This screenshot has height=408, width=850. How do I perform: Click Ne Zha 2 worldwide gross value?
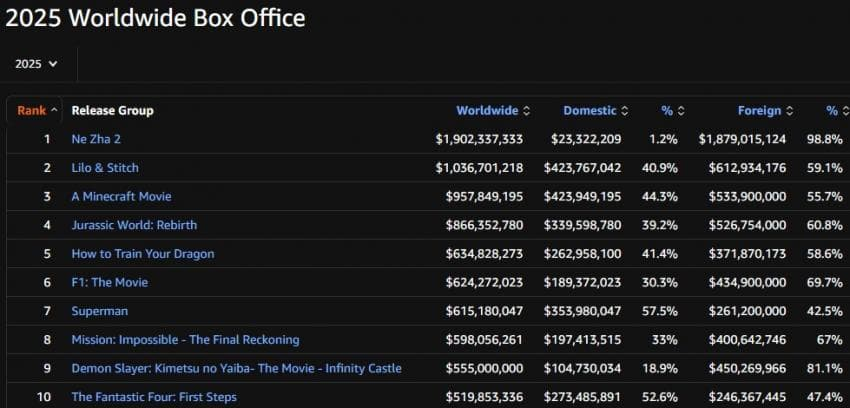pyautogui.click(x=479, y=139)
